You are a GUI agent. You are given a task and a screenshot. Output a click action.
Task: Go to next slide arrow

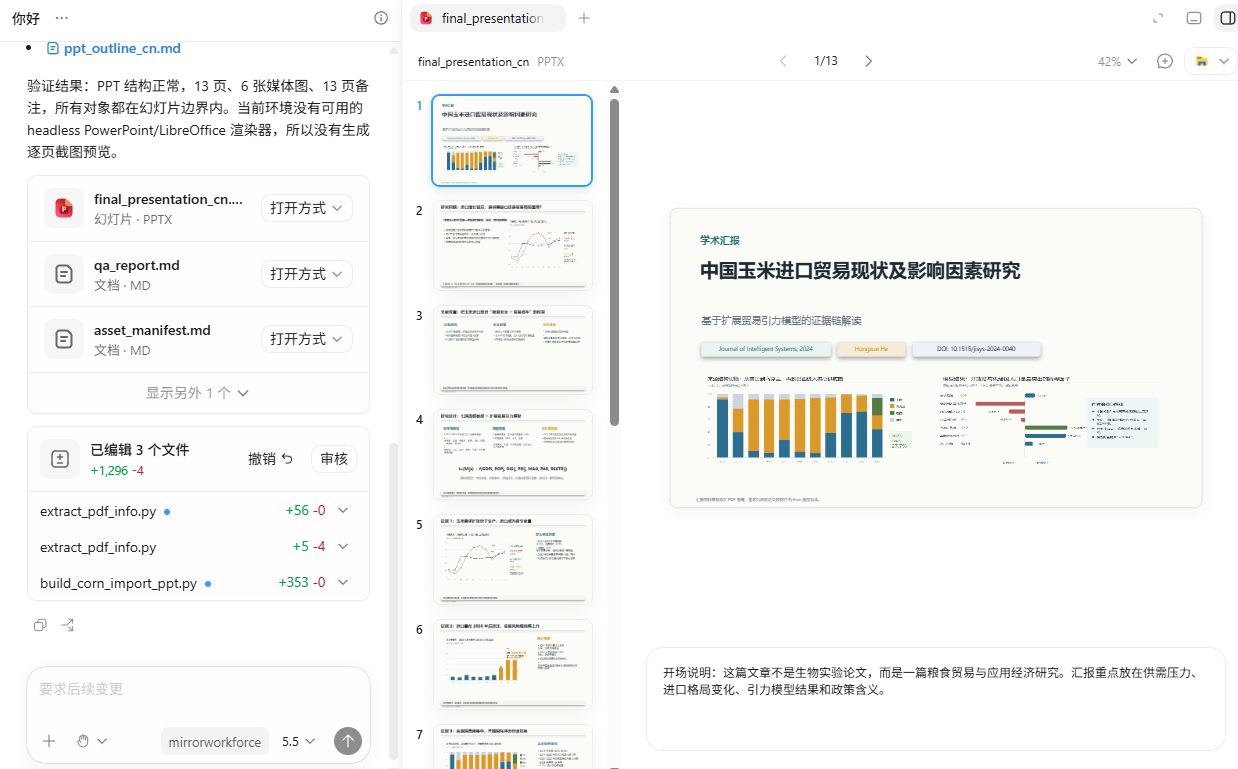pyautogui.click(x=868, y=61)
